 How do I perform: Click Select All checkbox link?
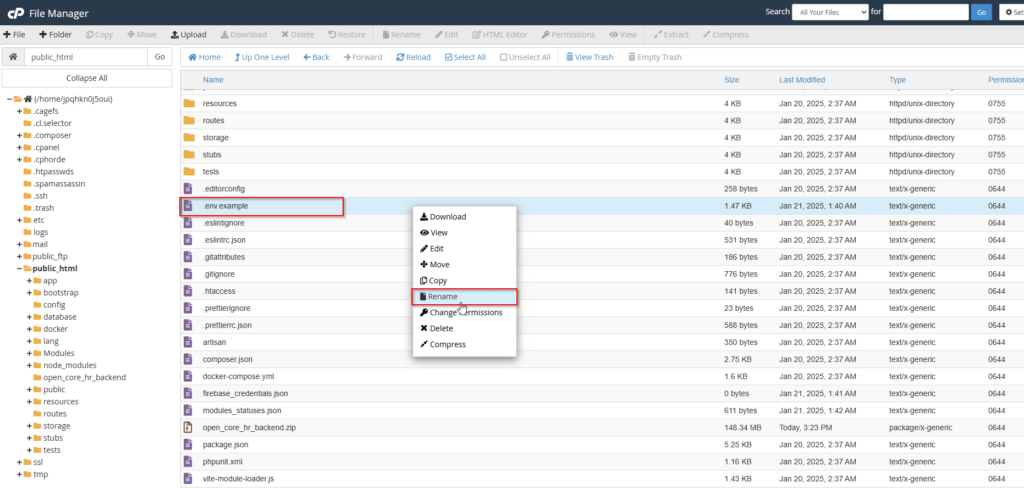(x=465, y=57)
